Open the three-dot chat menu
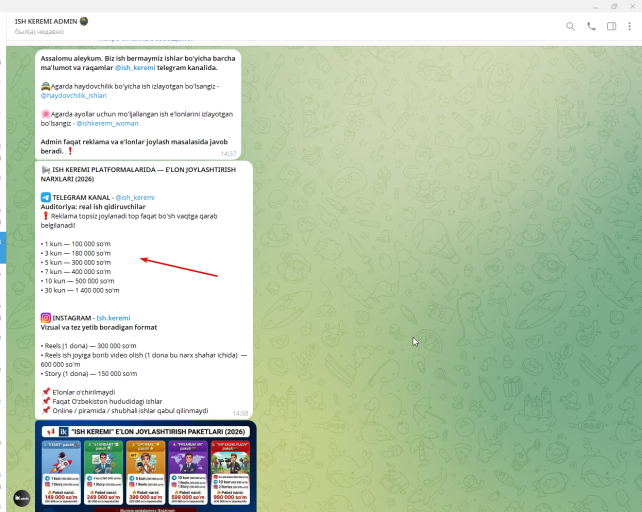This screenshot has height=512, width=642. pos(629,27)
